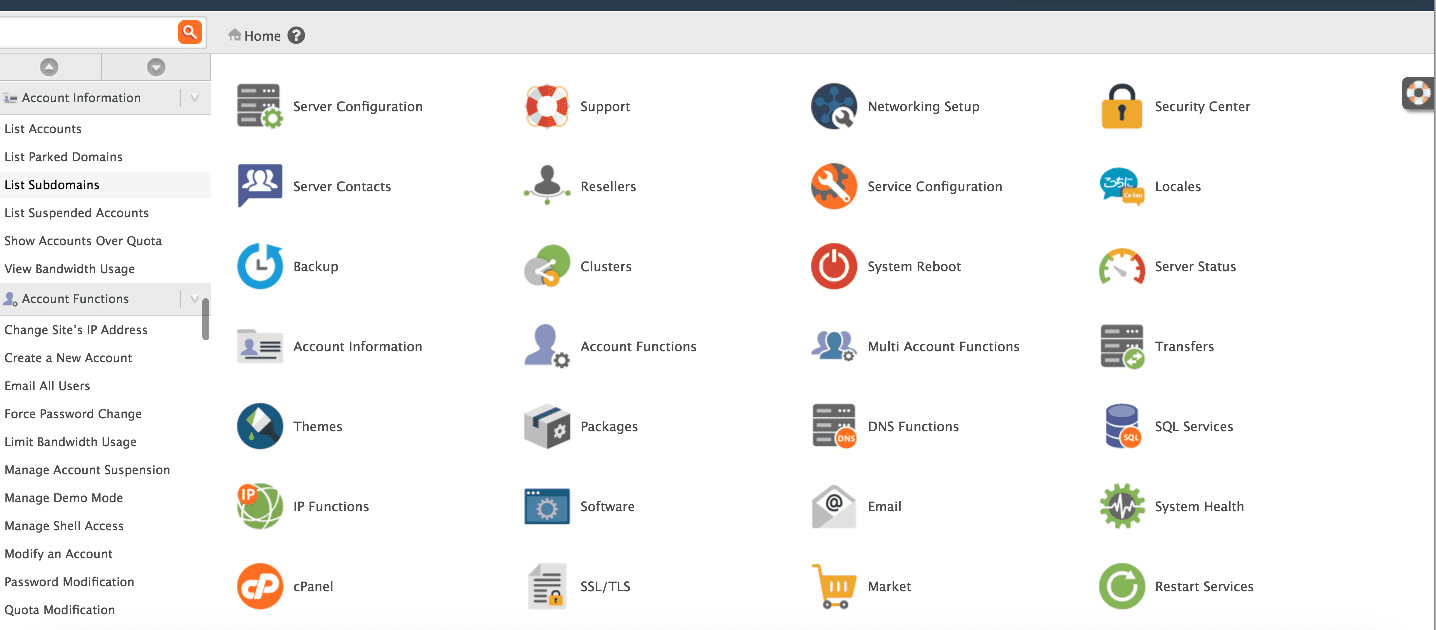Image resolution: width=1436 pixels, height=630 pixels.
Task: Open the Restart Services green icon
Action: coord(1121,586)
